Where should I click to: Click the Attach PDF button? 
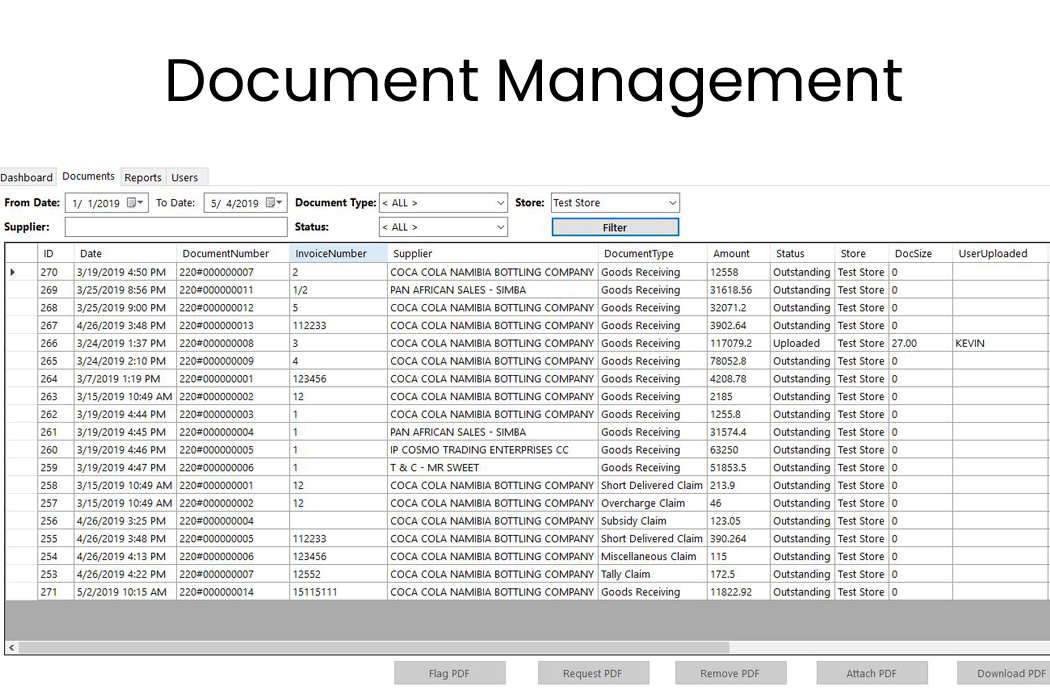(x=871, y=672)
